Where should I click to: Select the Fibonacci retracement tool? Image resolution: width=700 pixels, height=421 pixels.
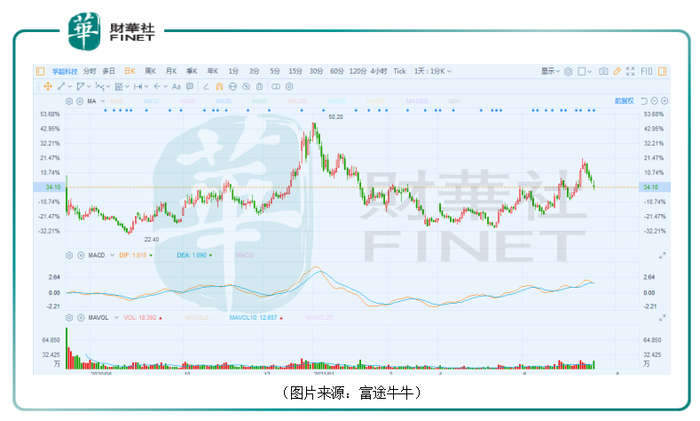(x=119, y=86)
